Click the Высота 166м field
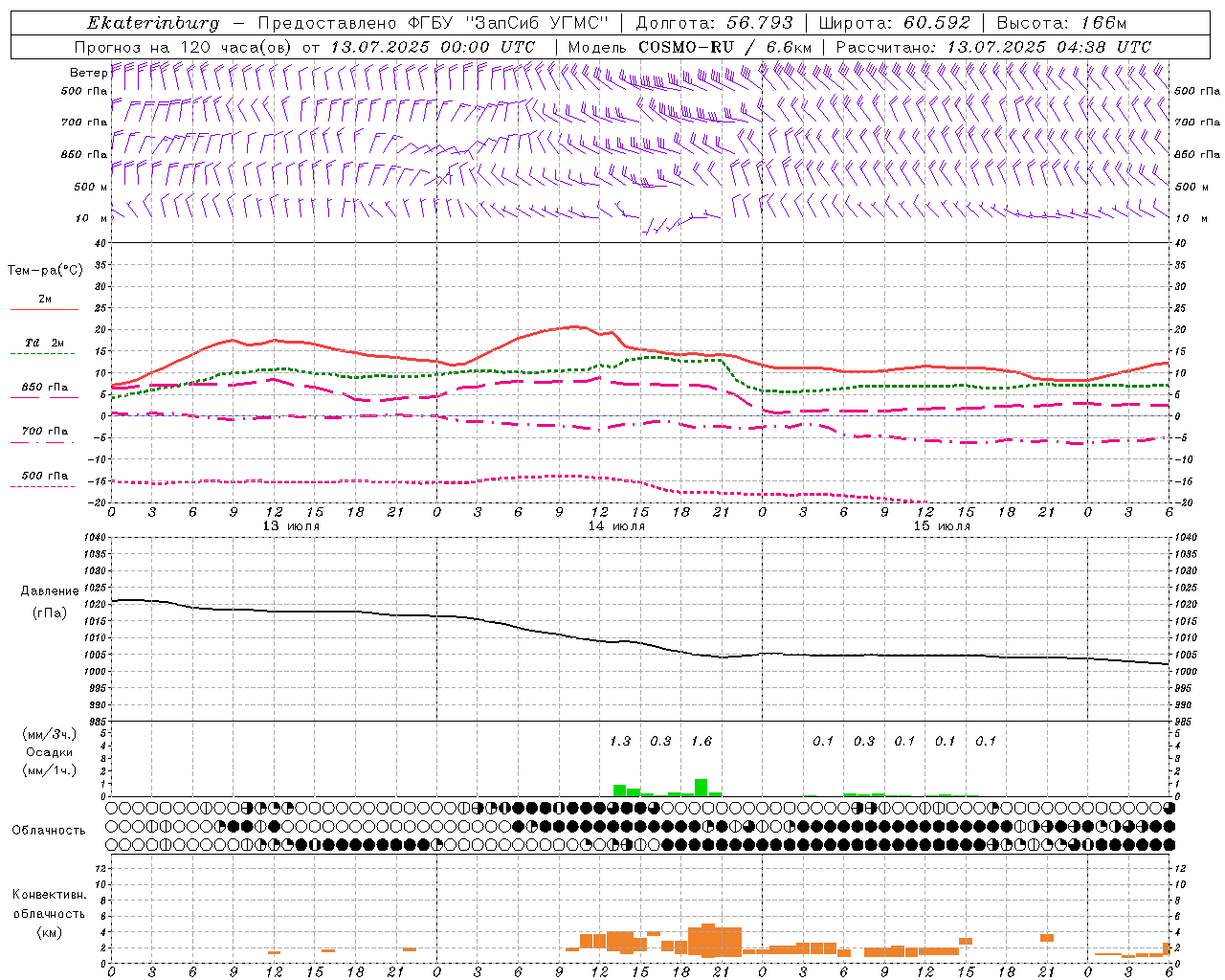The image size is (1225, 980). pyautogui.click(x=1061, y=23)
